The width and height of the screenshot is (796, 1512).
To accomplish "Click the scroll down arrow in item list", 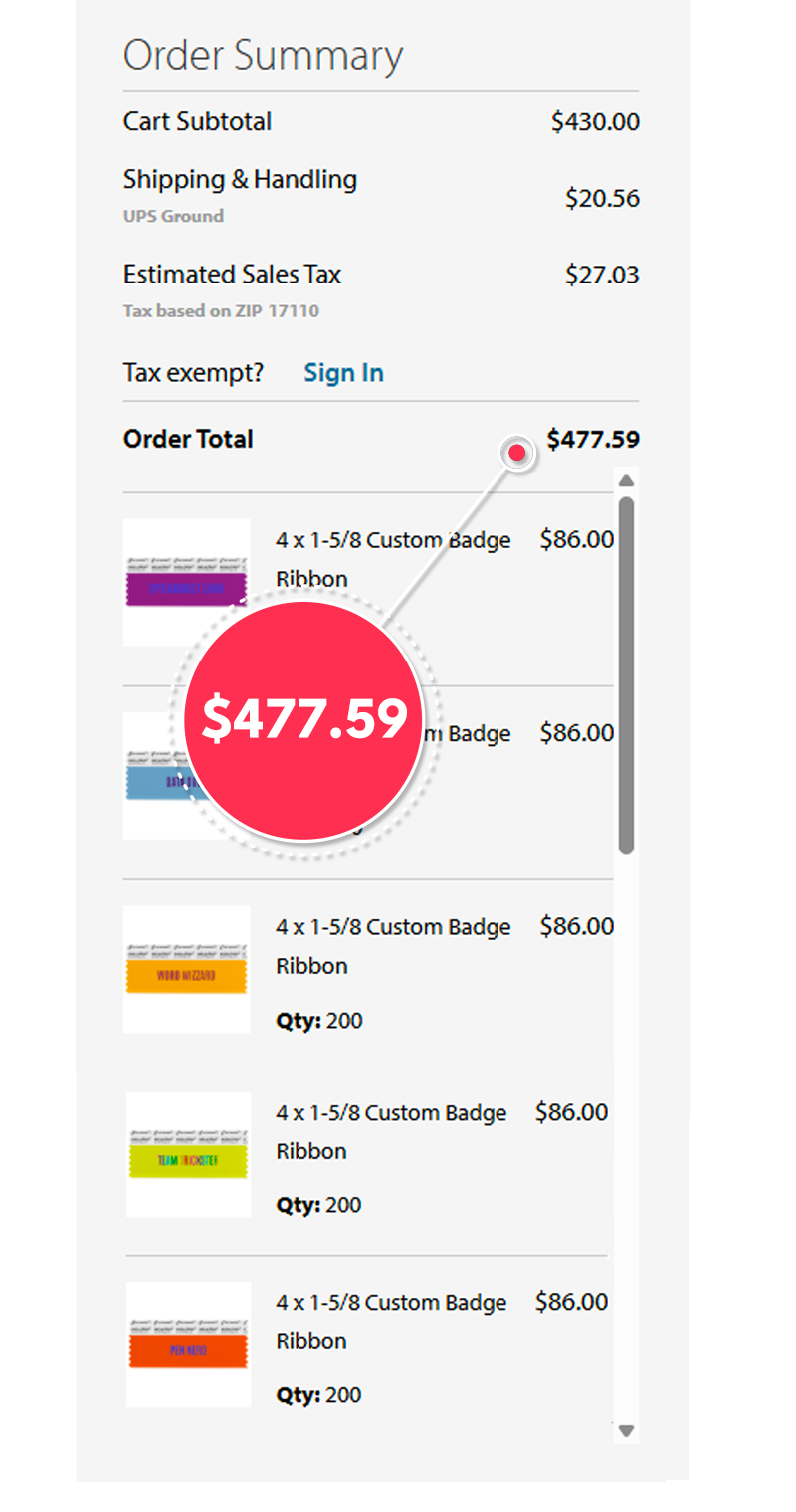I will coord(626,1431).
